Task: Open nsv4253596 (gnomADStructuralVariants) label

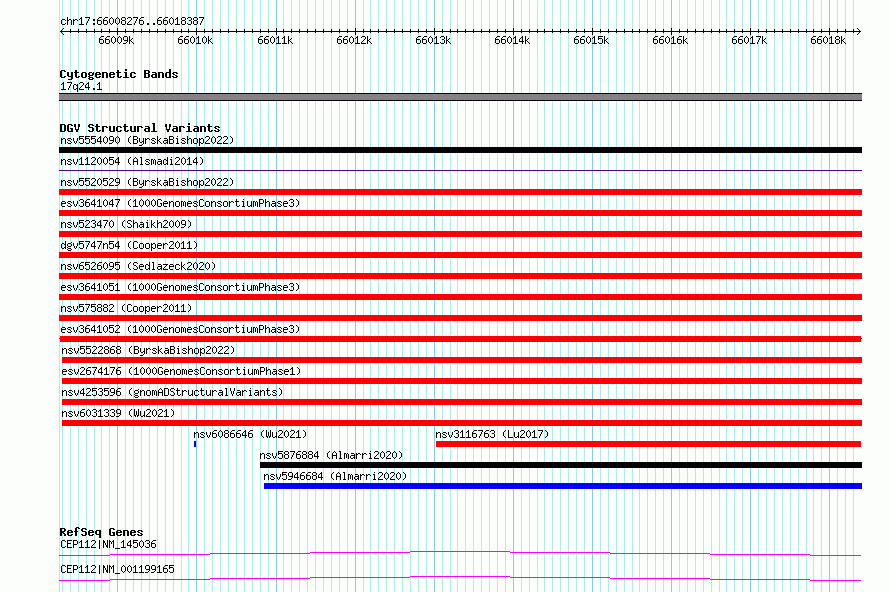Action: (x=172, y=392)
